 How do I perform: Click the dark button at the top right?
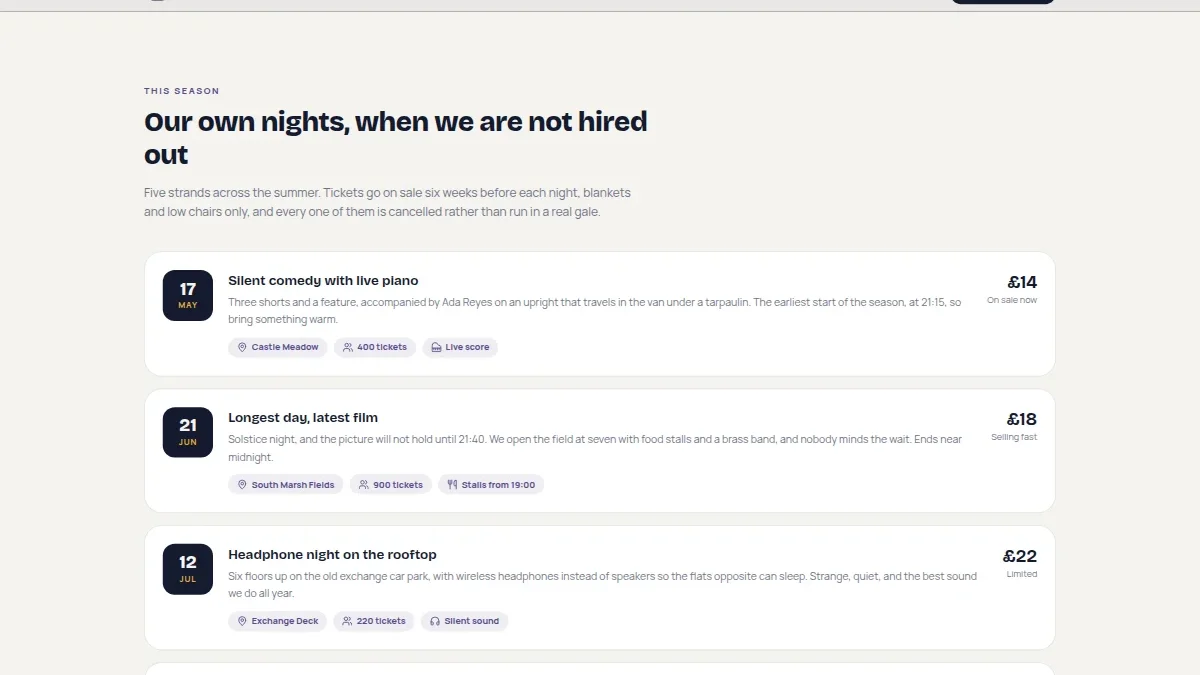(1003, 2)
